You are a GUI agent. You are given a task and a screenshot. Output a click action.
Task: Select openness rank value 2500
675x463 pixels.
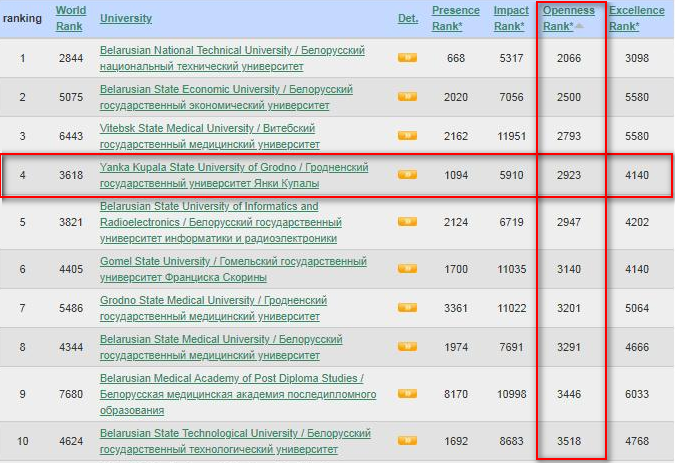click(569, 97)
